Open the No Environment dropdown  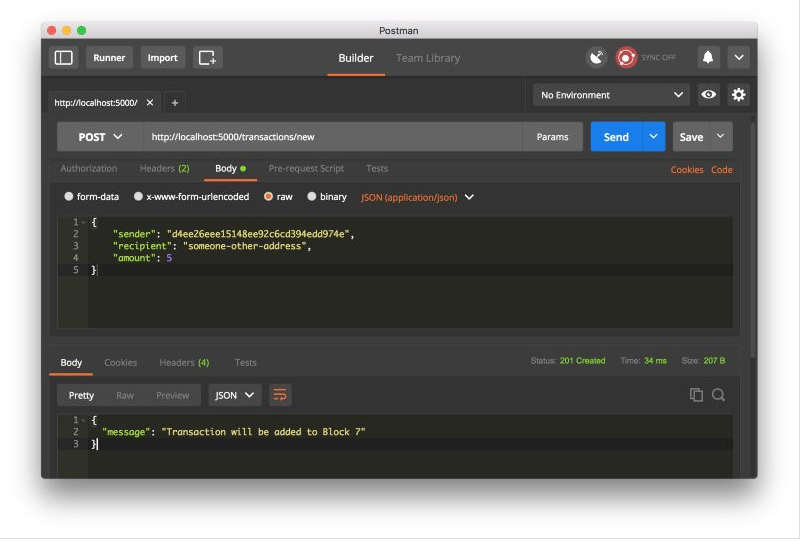pos(611,95)
